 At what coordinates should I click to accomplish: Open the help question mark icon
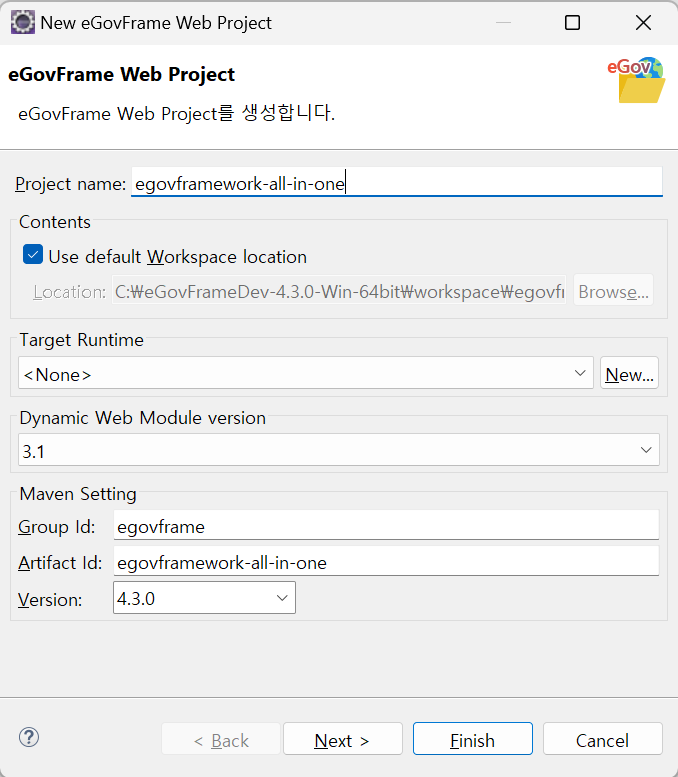29,738
